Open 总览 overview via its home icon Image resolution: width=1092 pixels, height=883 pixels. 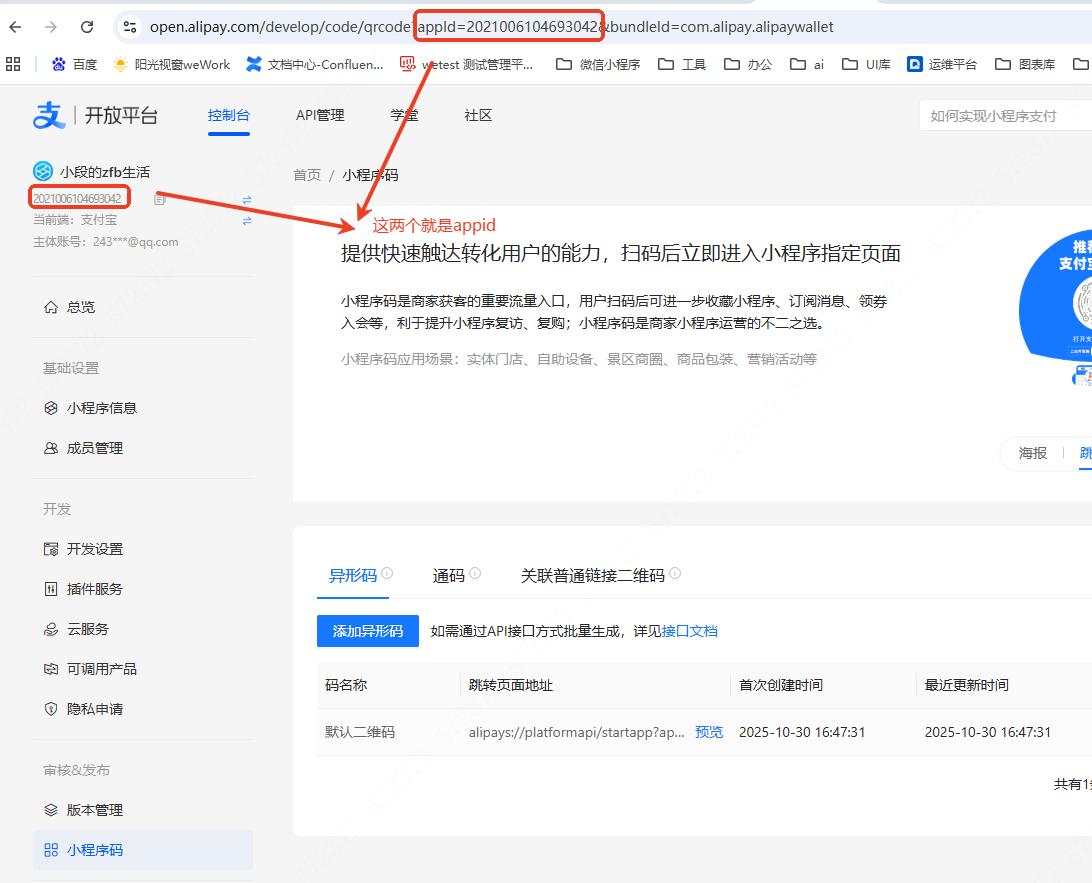point(51,307)
